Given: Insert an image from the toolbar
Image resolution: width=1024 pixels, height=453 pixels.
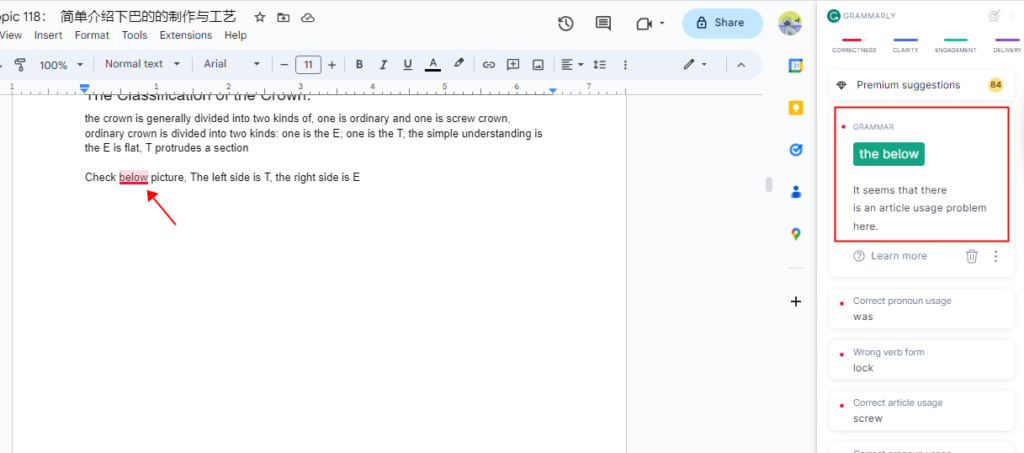Looking at the screenshot, I should (x=538, y=65).
